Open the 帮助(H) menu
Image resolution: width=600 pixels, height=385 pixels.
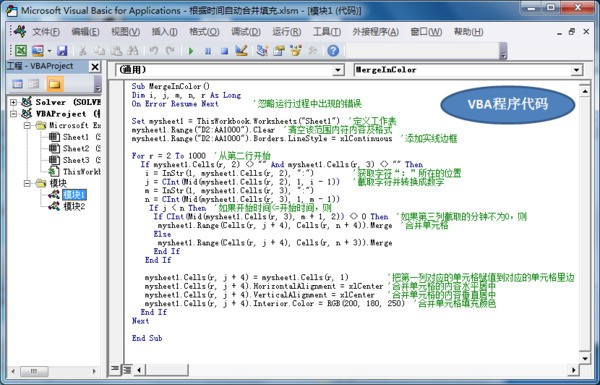tap(468, 32)
